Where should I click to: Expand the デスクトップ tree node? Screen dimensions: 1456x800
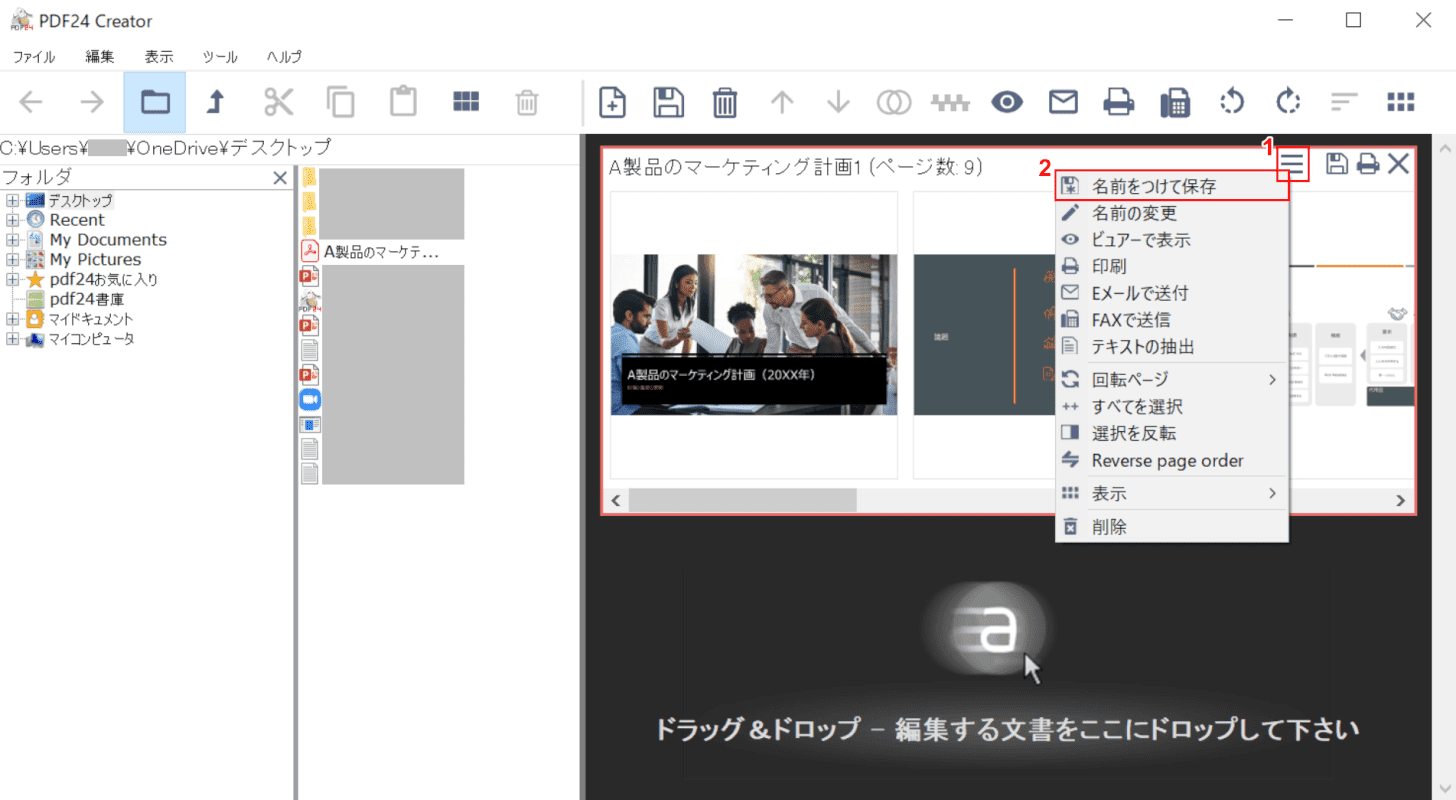(x=13, y=201)
